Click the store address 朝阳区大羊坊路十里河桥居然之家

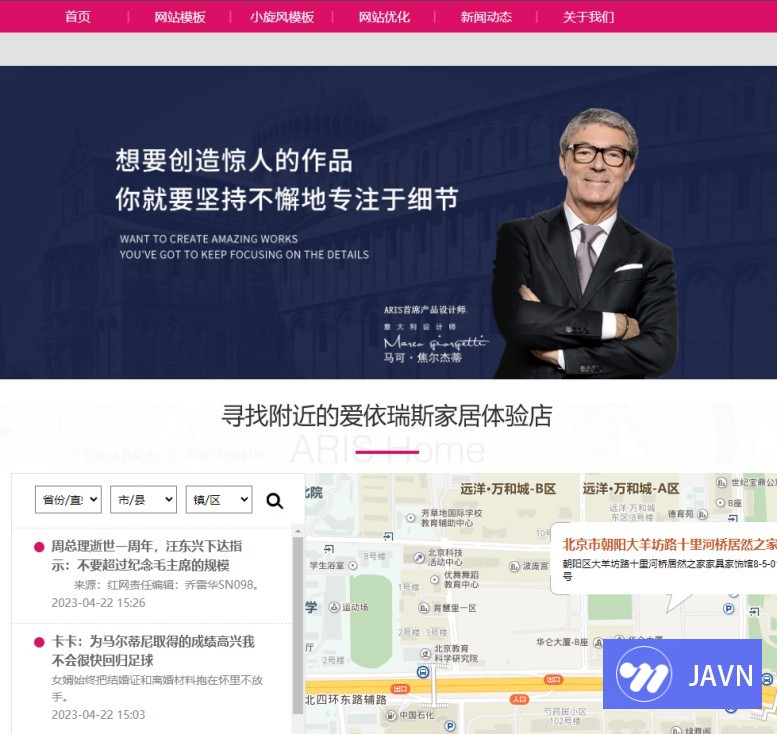tap(669, 569)
